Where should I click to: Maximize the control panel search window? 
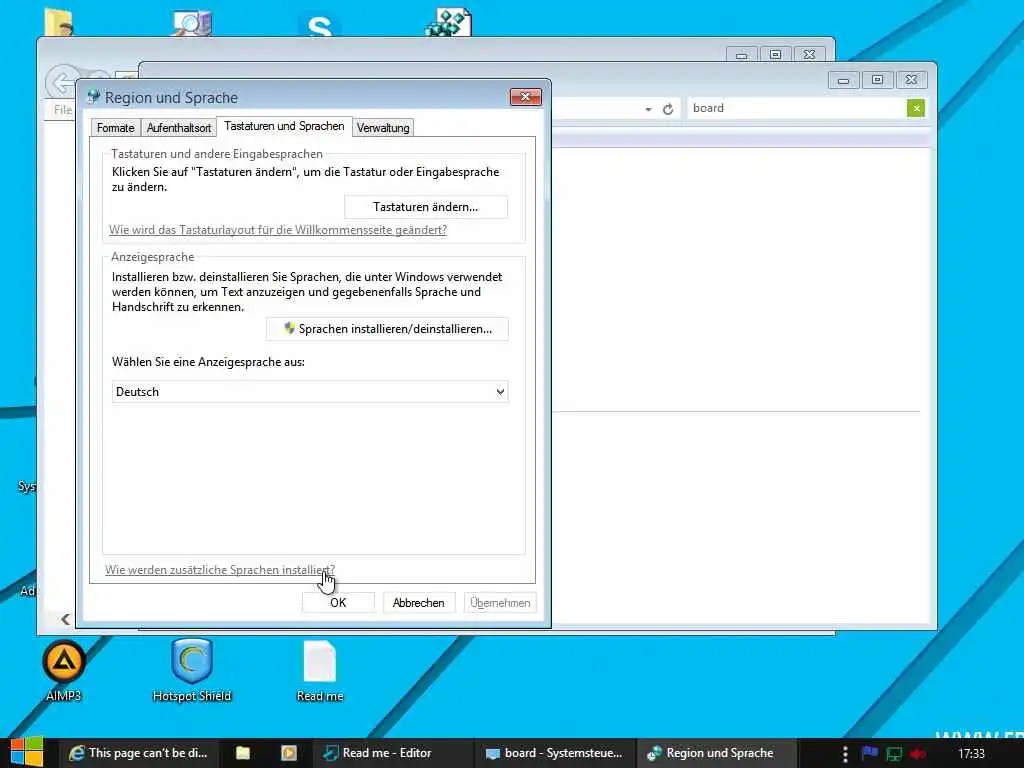877,80
